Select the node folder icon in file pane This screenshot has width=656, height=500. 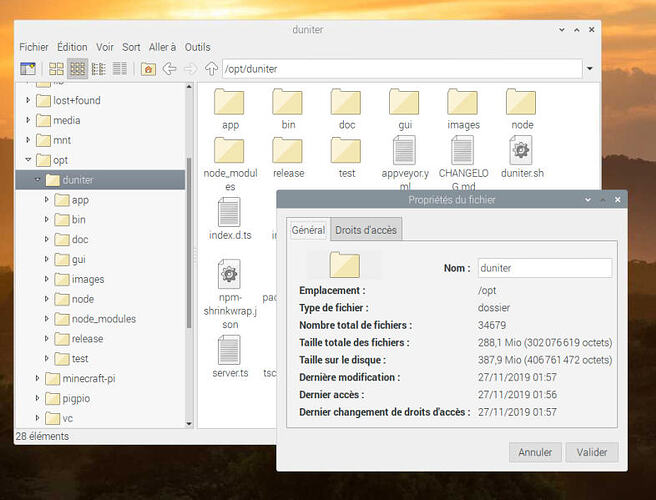(521, 102)
